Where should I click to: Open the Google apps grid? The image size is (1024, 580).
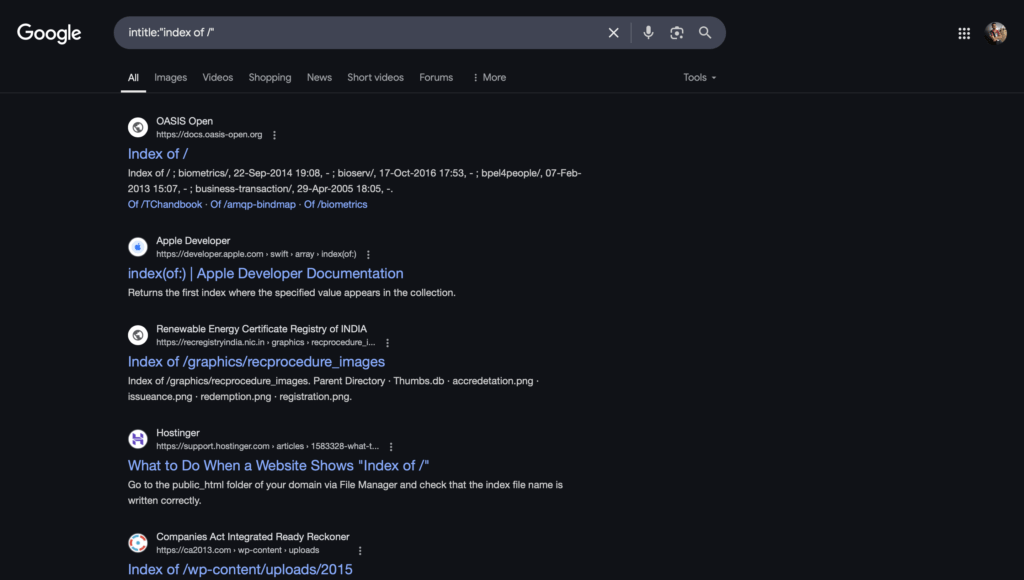(964, 33)
